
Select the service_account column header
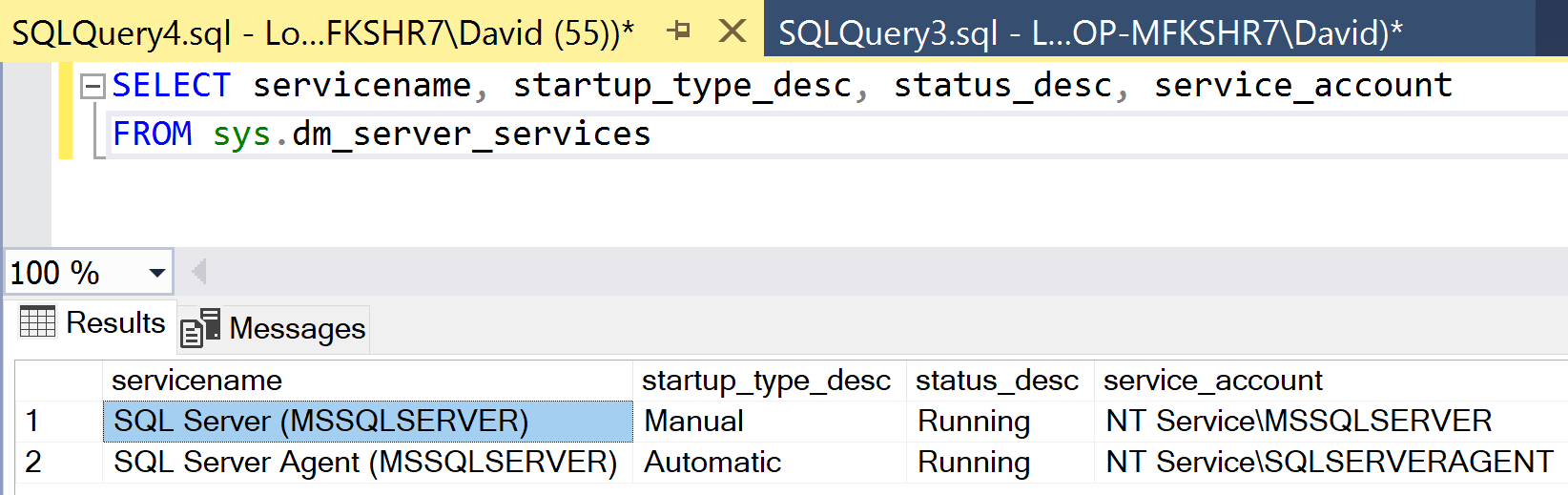1213,381
